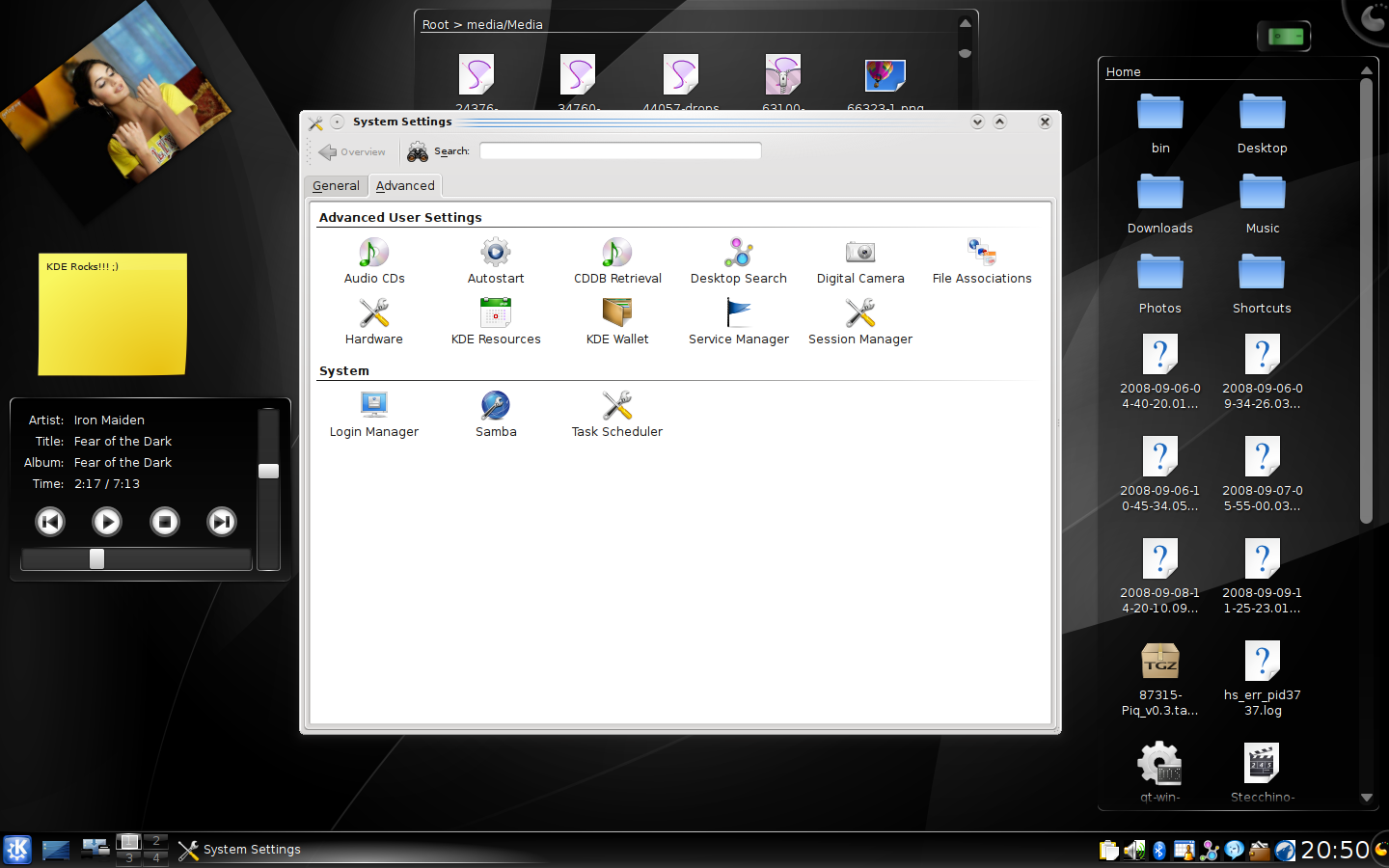Play the track in music widget
1389x868 pixels.
pos(107,522)
